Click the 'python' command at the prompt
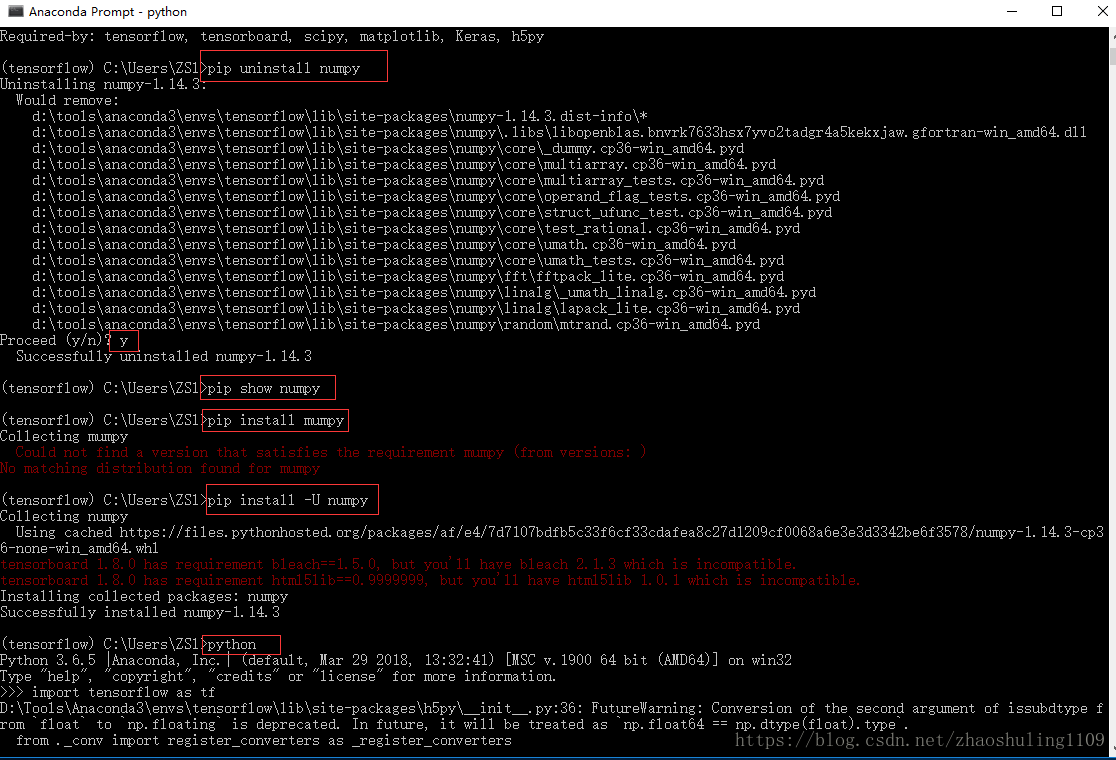Viewport: 1116px width, 760px height. 231,645
